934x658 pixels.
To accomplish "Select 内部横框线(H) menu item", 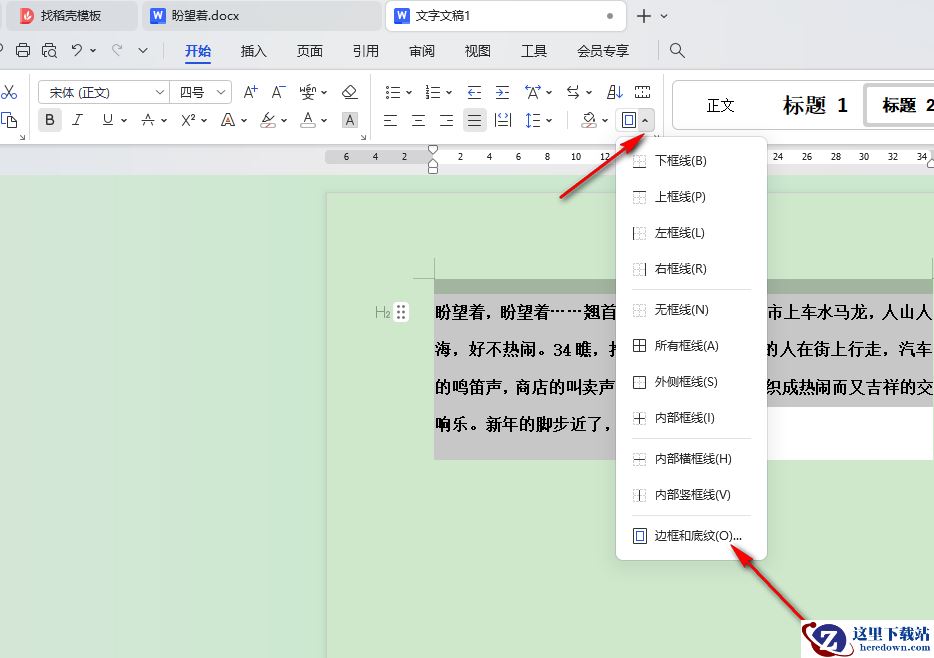I will [x=691, y=459].
